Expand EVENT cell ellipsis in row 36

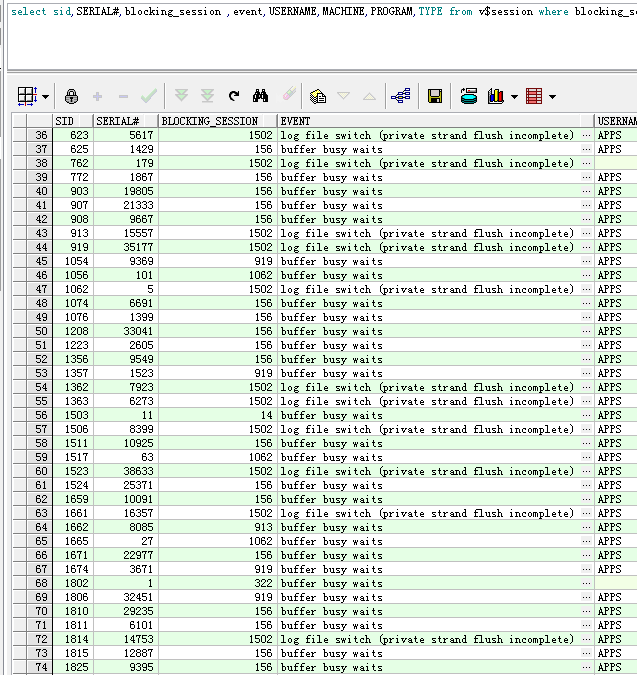point(586,135)
